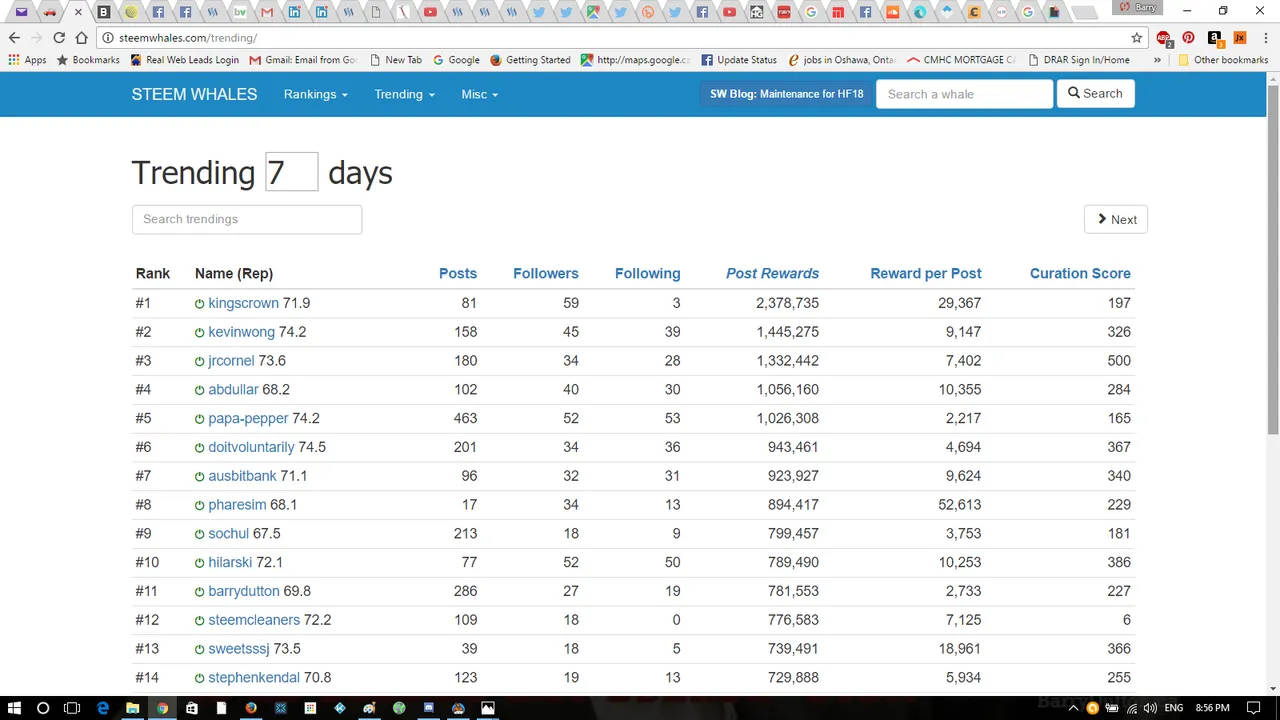Click the Search button in navbar

coord(1095,93)
